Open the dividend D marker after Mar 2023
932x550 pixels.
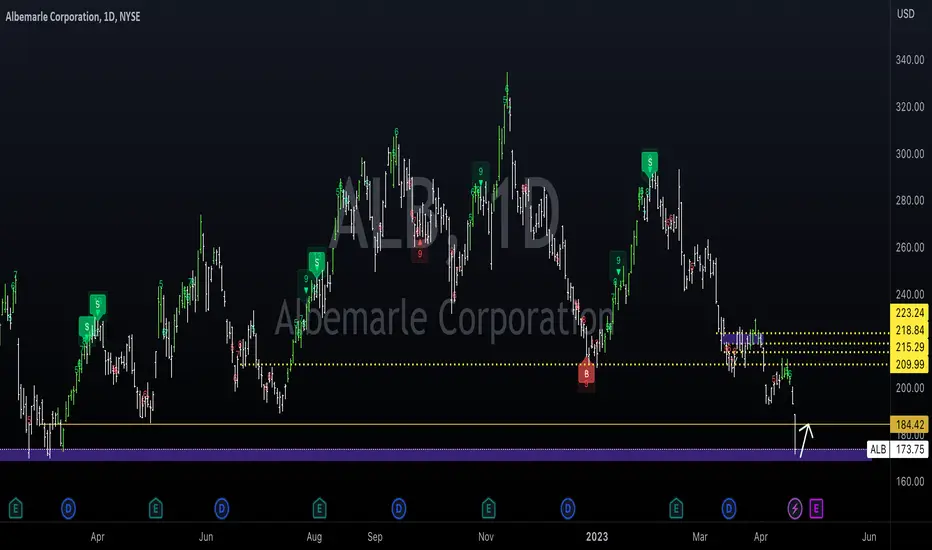point(729,508)
